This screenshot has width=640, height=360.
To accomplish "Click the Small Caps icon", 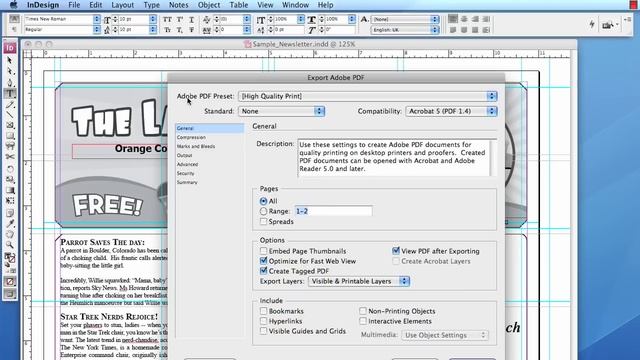I will (167, 30).
